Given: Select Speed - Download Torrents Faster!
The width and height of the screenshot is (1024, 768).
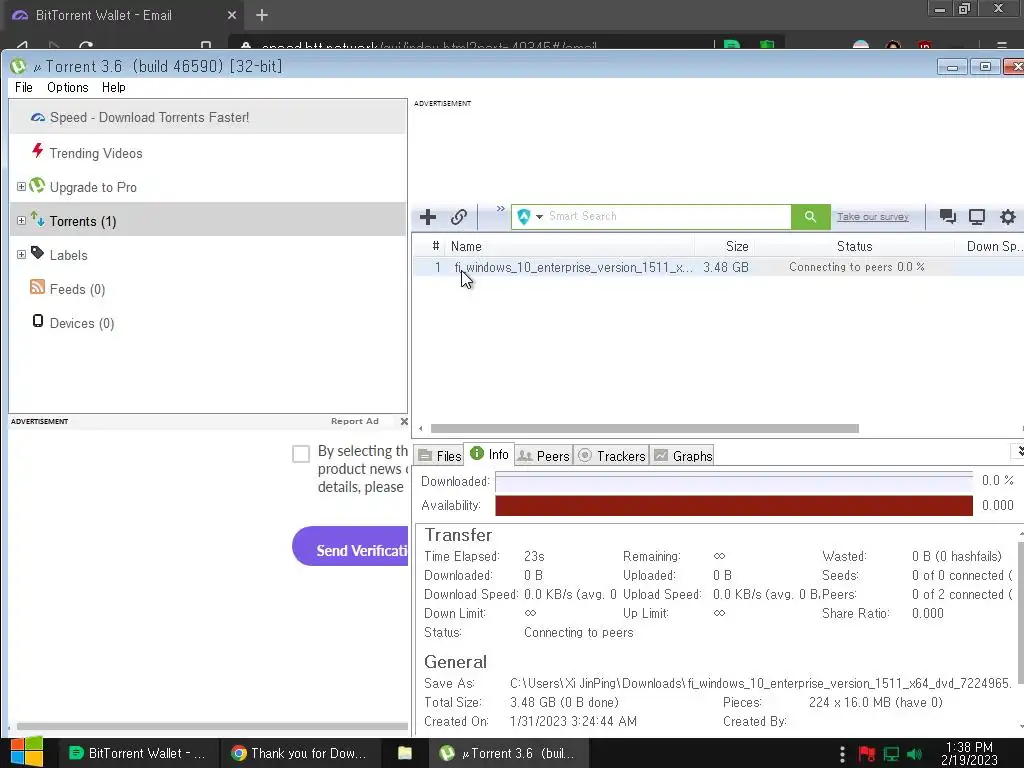Looking at the screenshot, I should 208,118.
